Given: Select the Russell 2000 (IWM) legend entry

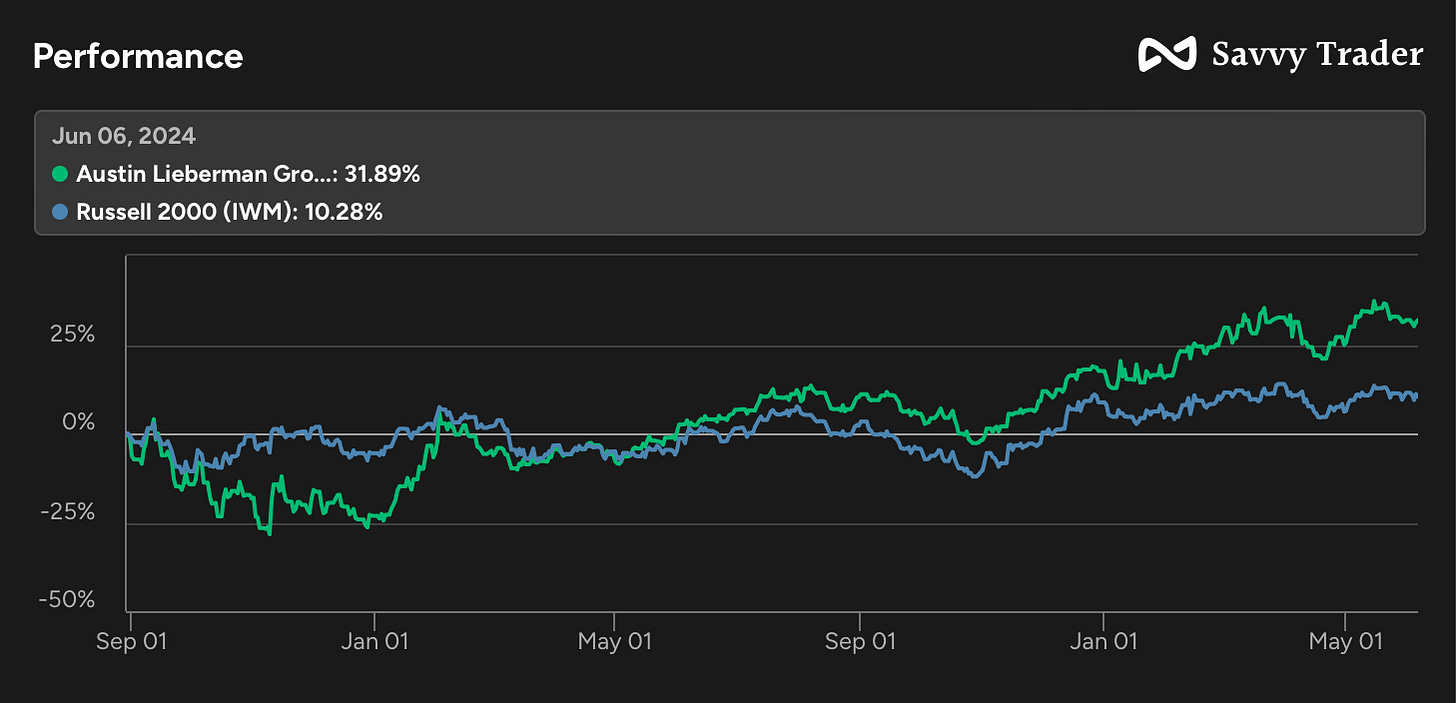Looking at the screenshot, I should click(x=217, y=211).
